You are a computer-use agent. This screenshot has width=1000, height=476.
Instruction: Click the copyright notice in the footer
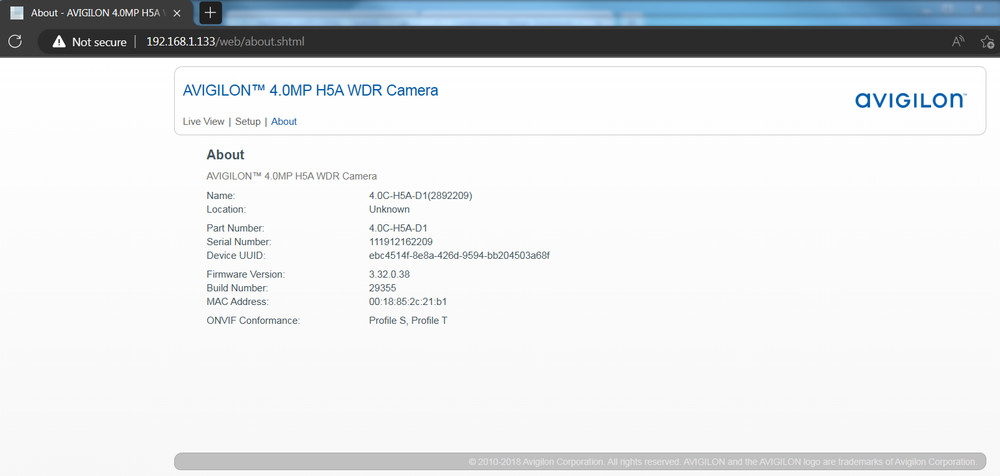[x=723, y=461]
